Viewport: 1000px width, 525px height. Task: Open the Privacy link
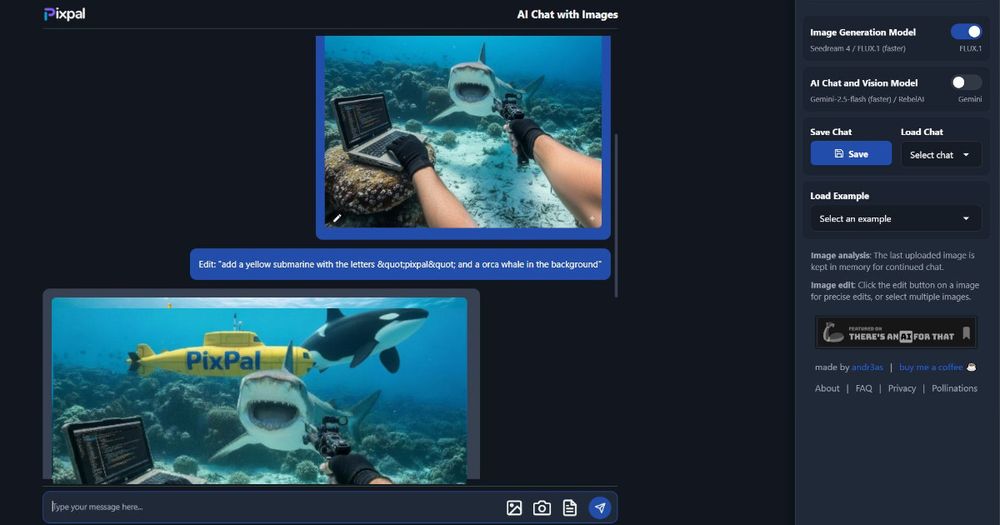click(x=902, y=388)
